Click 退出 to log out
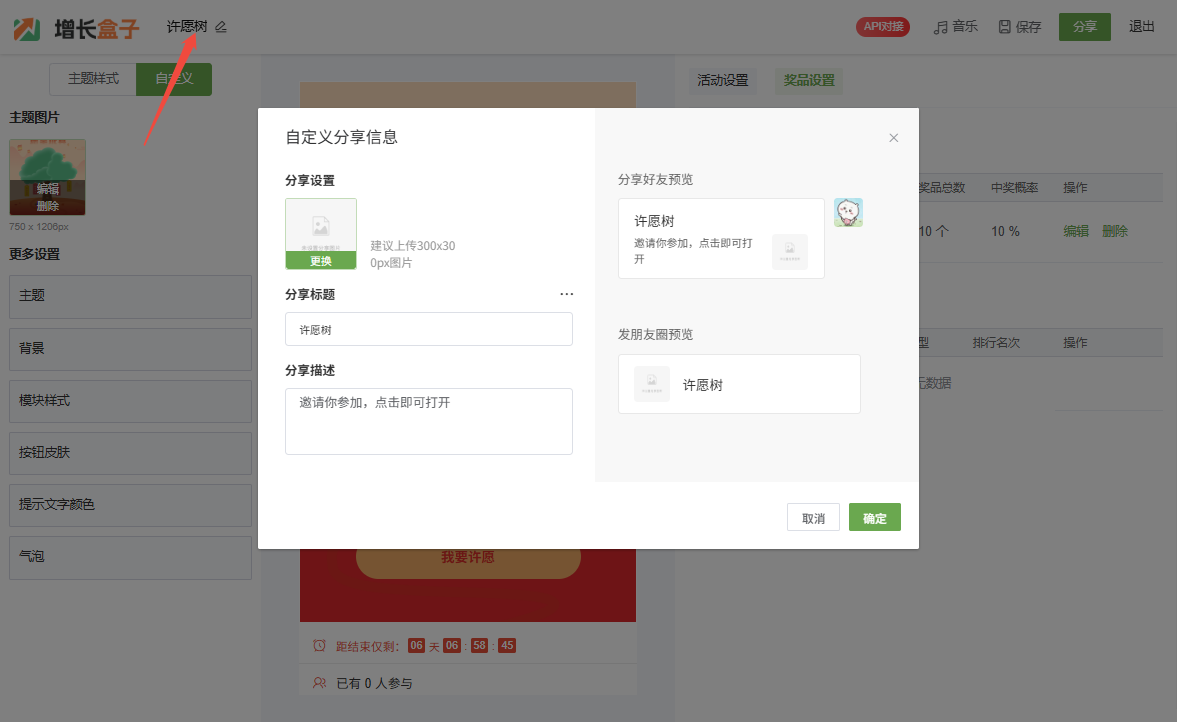1177x722 pixels. 1142,27
